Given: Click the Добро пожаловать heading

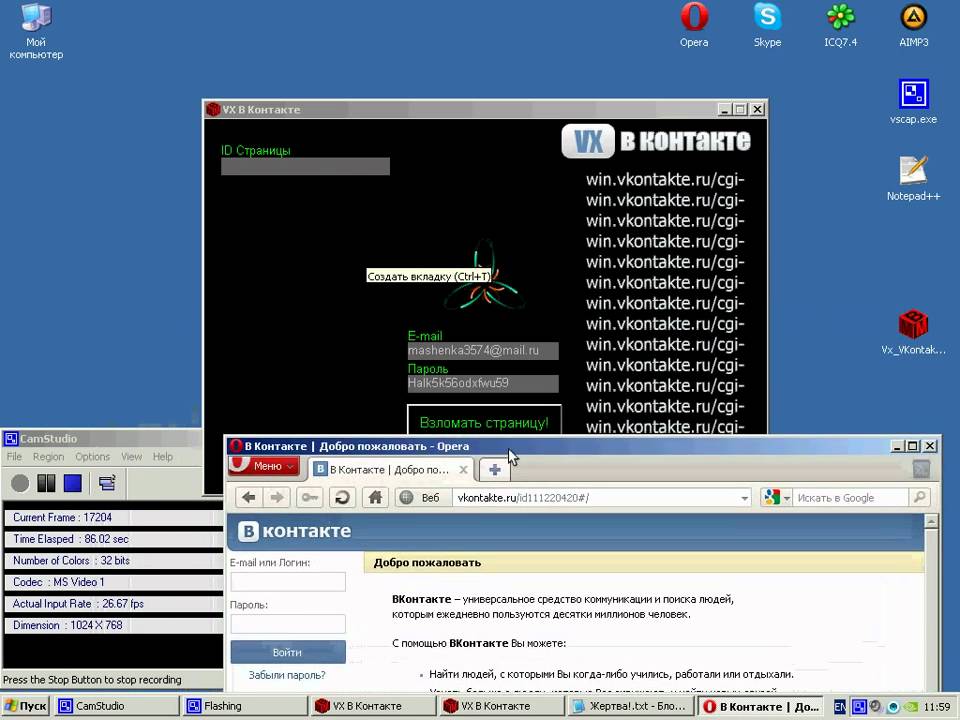Looking at the screenshot, I should (x=427, y=563).
